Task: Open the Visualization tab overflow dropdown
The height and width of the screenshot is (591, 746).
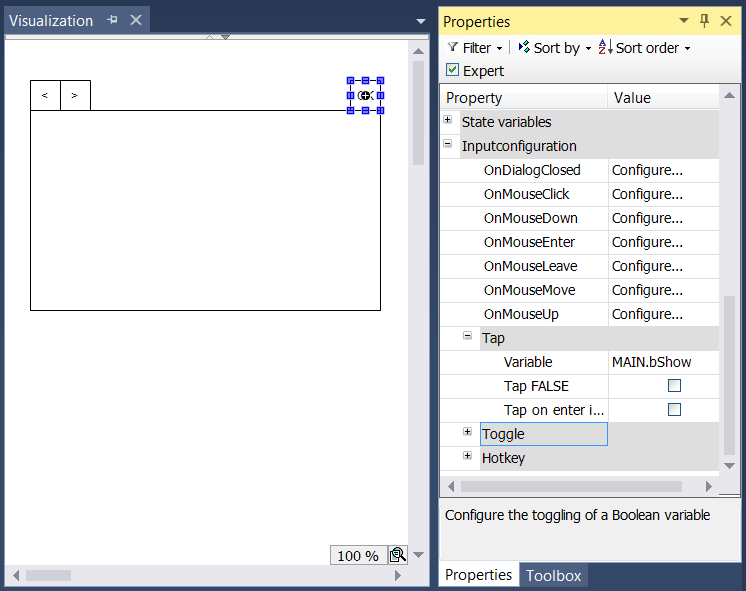Action: (421, 21)
